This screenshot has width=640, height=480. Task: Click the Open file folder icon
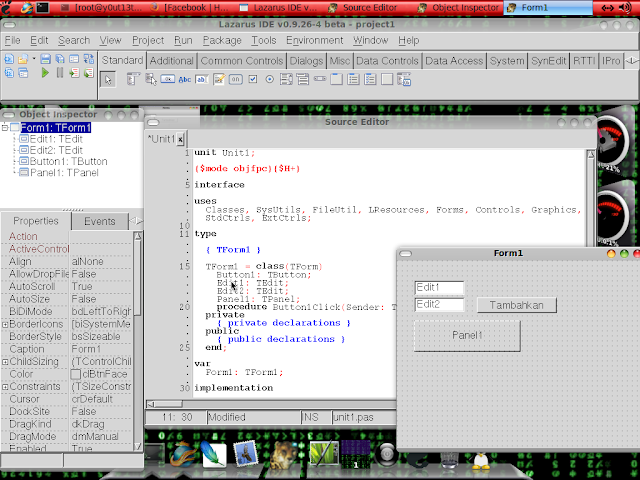pos(23,60)
